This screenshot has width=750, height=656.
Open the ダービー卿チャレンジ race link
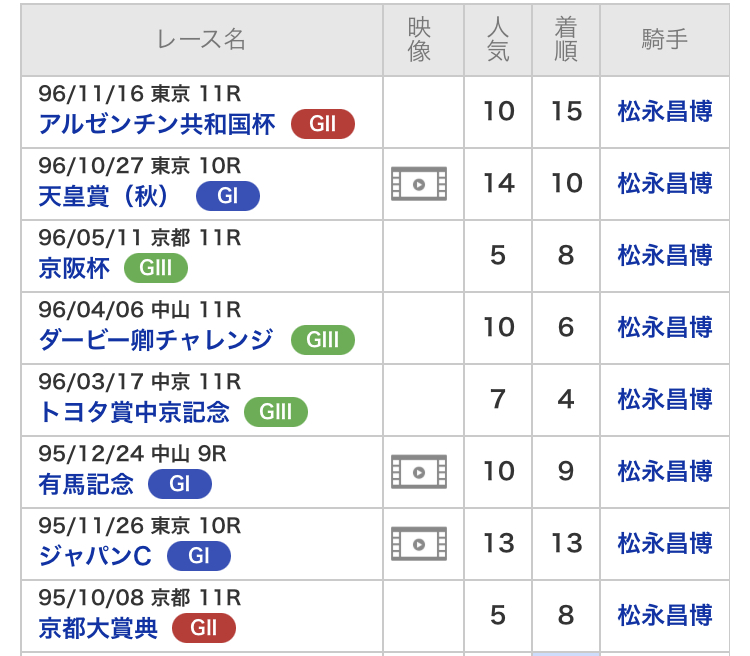156,340
